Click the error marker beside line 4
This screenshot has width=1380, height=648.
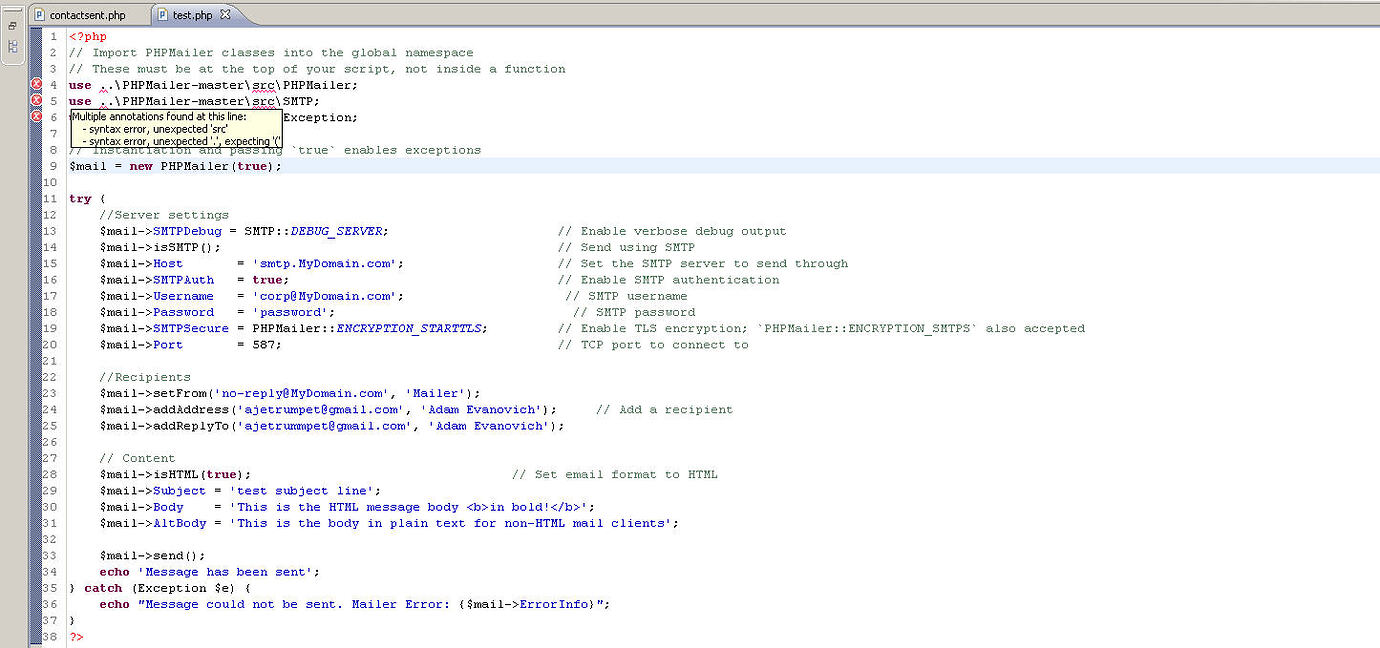[34, 85]
